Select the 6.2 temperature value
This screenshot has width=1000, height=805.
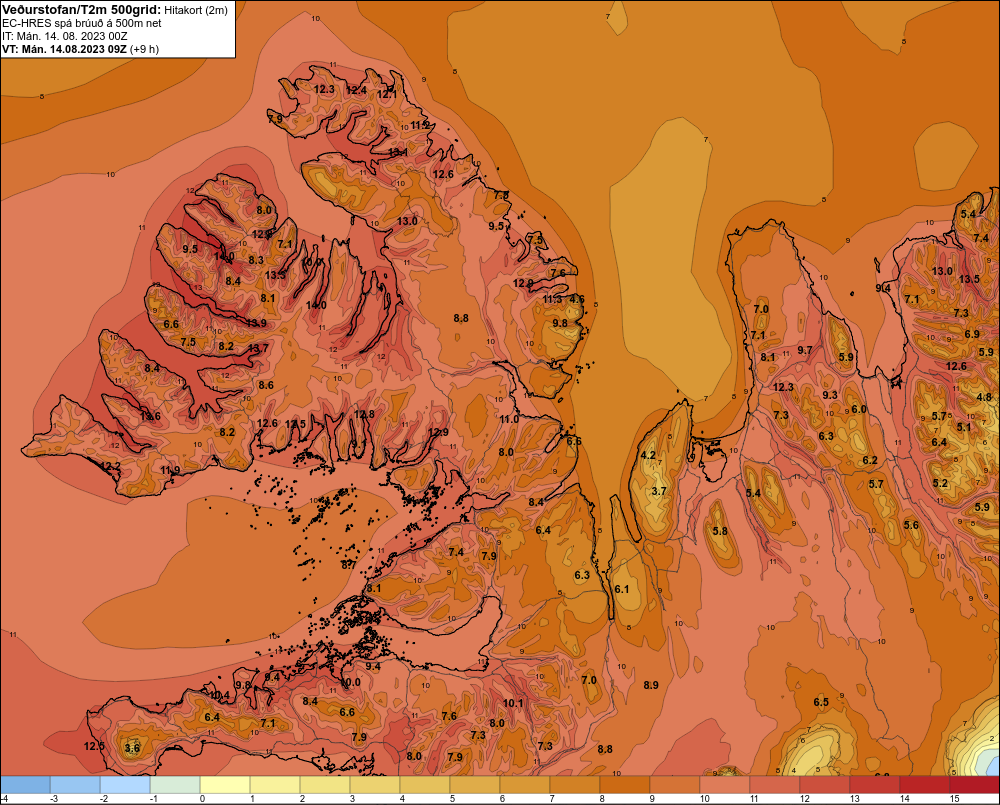coord(870,460)
